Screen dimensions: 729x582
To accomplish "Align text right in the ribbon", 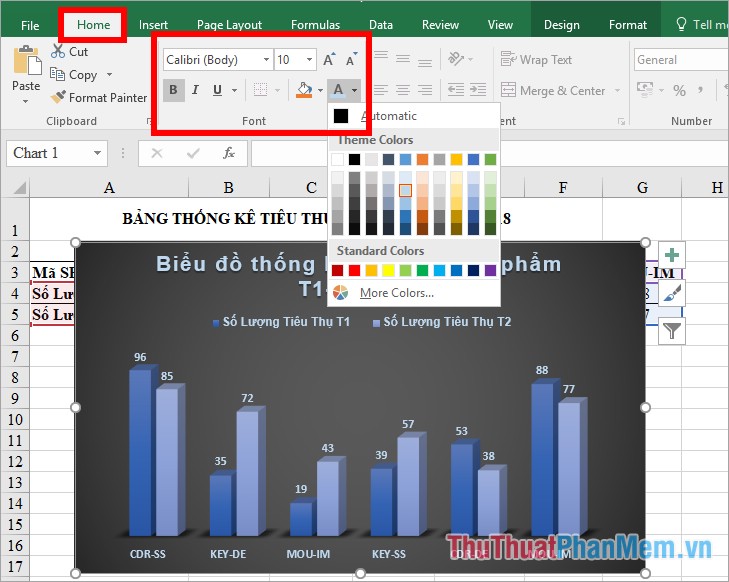I will [424, 90].
